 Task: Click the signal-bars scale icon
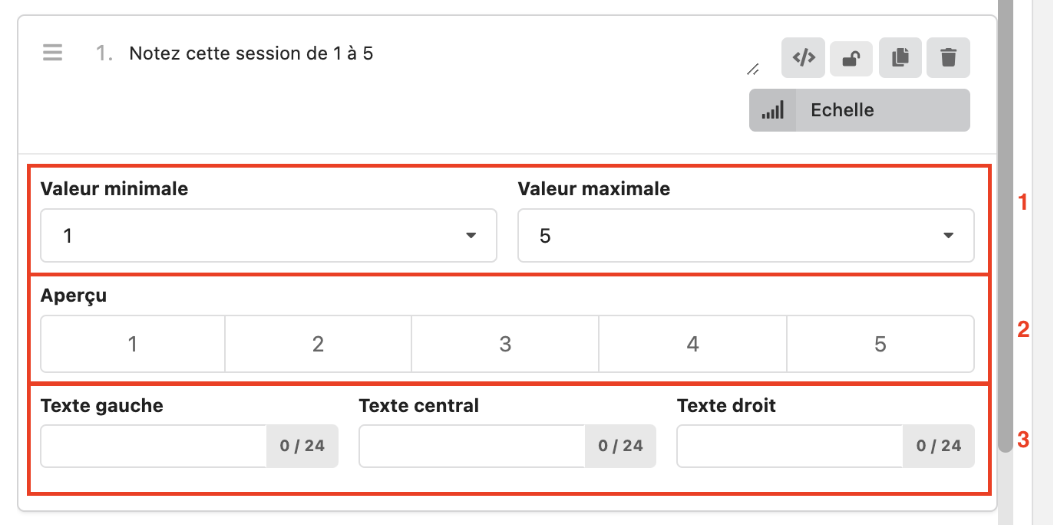point(772,110)
